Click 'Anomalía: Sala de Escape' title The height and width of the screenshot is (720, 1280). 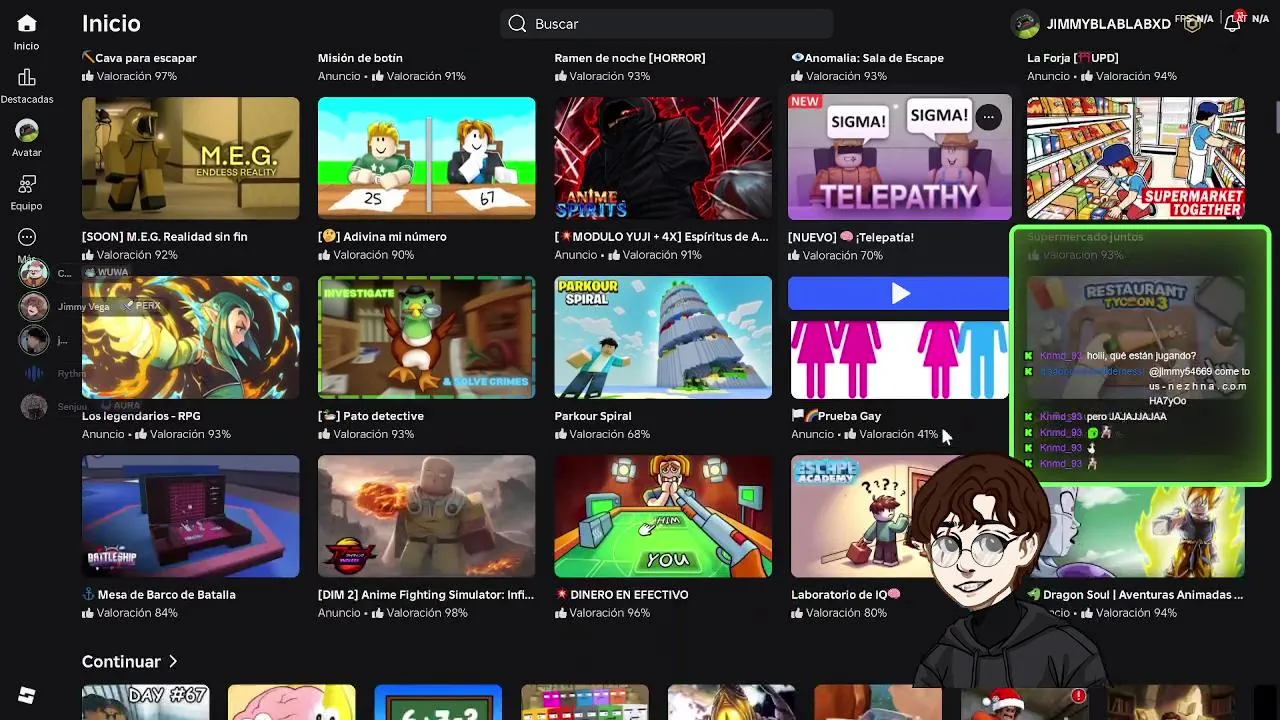pyautogui.click(x=868, y=58)
